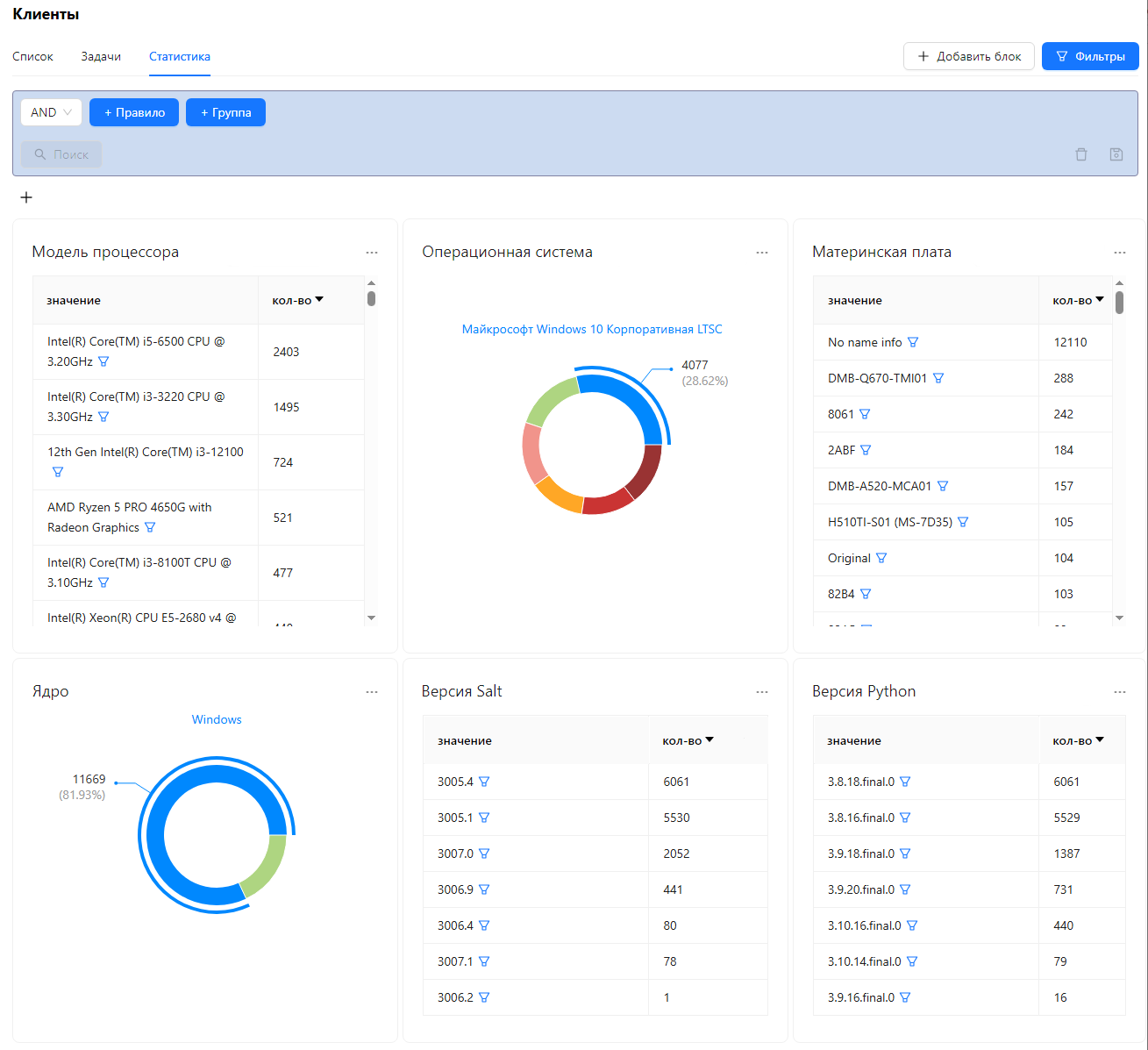Open options menu for Версия Salt block
The image size is (1148, 1050).
point(762,692)
